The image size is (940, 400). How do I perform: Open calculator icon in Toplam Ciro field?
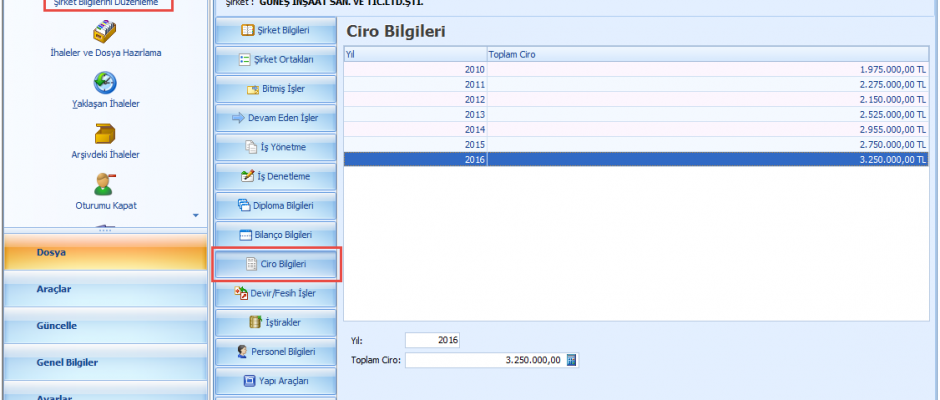572,360
